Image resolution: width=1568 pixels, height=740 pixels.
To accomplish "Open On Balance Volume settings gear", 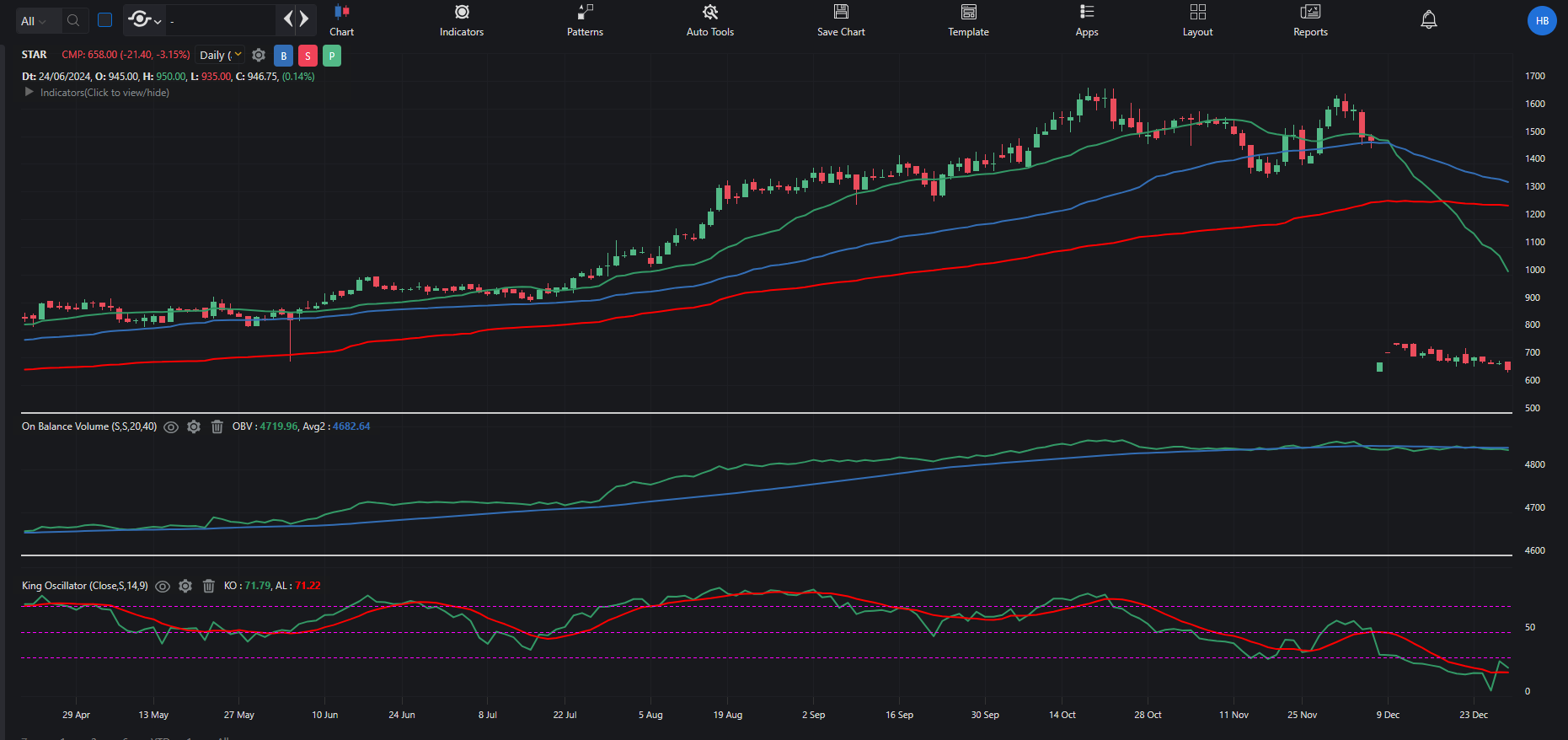I will tap(194, 426).
